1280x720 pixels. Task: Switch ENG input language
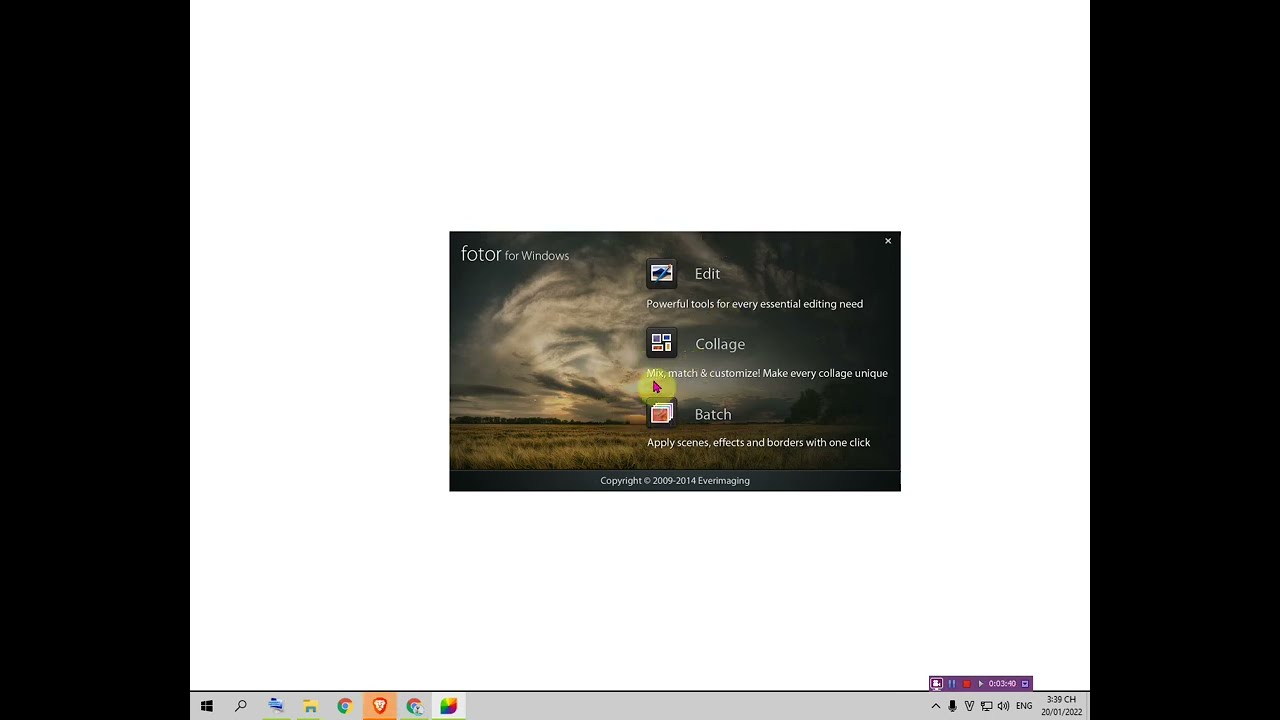click(x=1024, y=706)
